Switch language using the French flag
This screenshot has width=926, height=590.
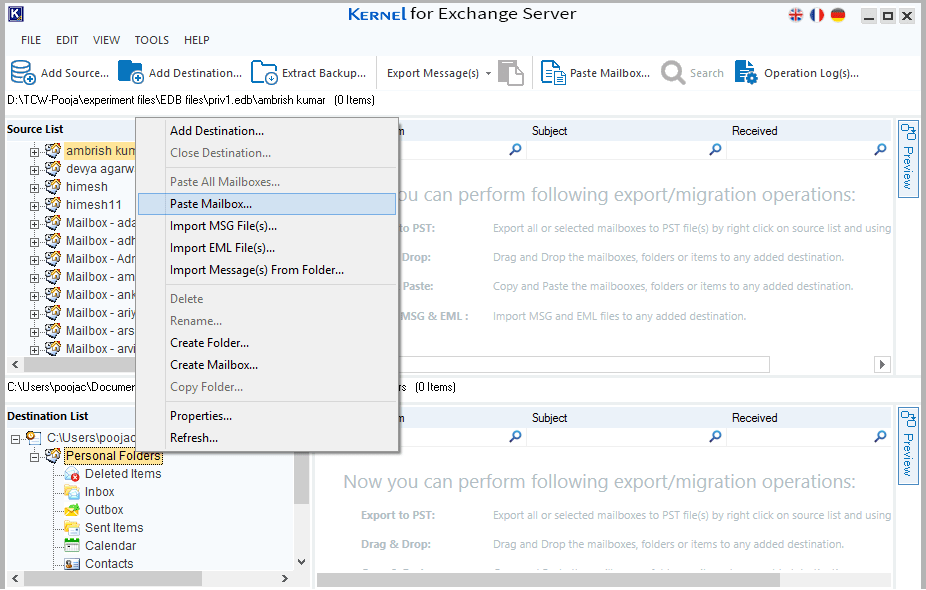(817, 15)
